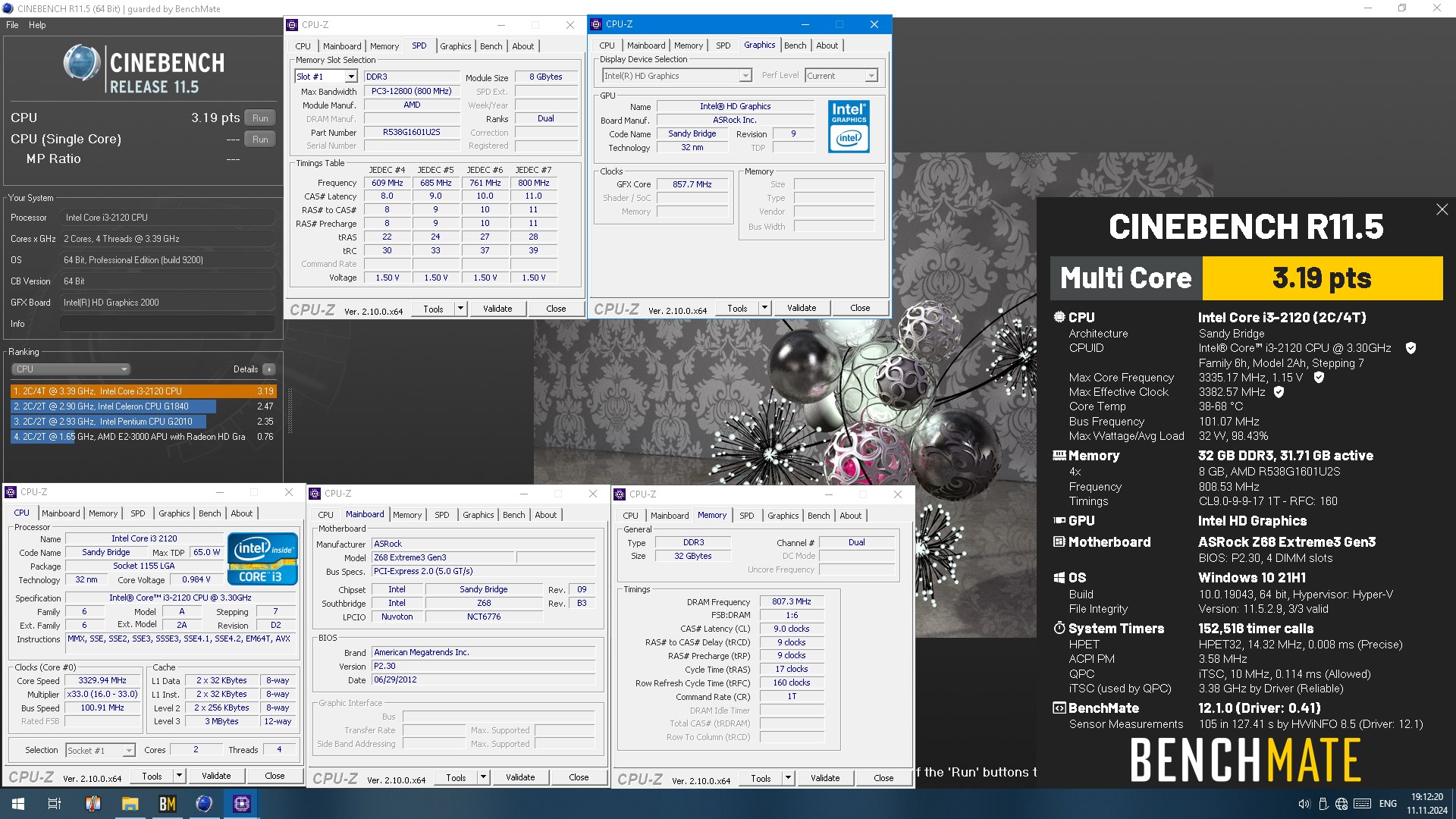Click Tools in the Memory window
The height and width of the screenshot is (819, 1456).
click(x=761, y=778)
